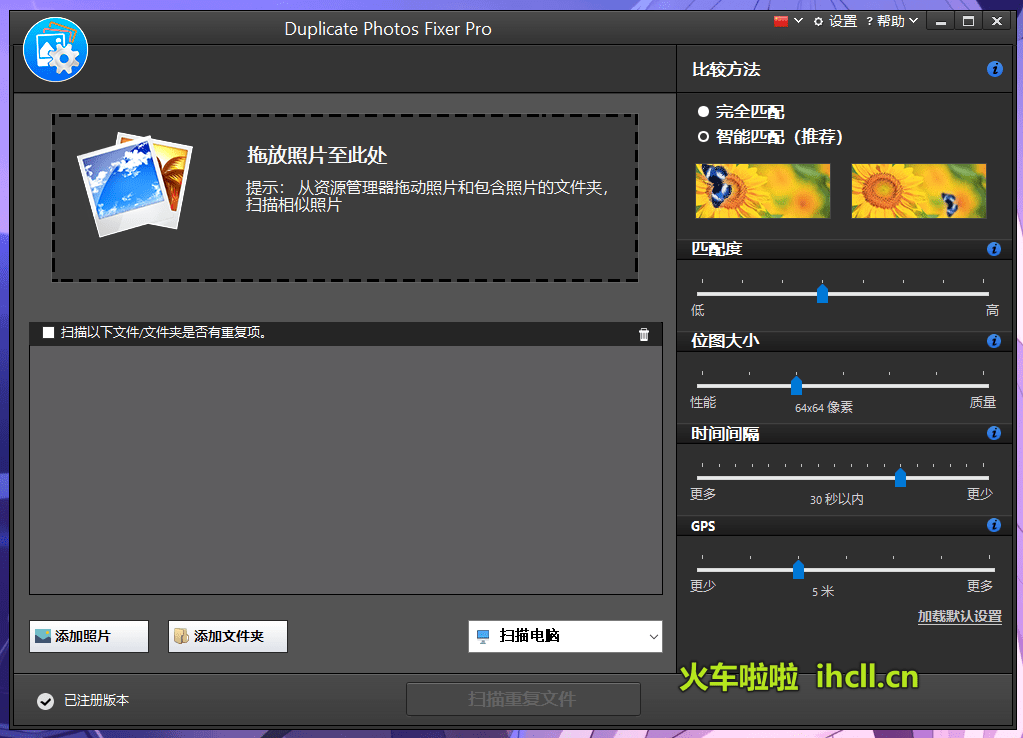Click the Duplicate Photos Fixer Pro logo

pyautogui.click(x=55, y=48)
